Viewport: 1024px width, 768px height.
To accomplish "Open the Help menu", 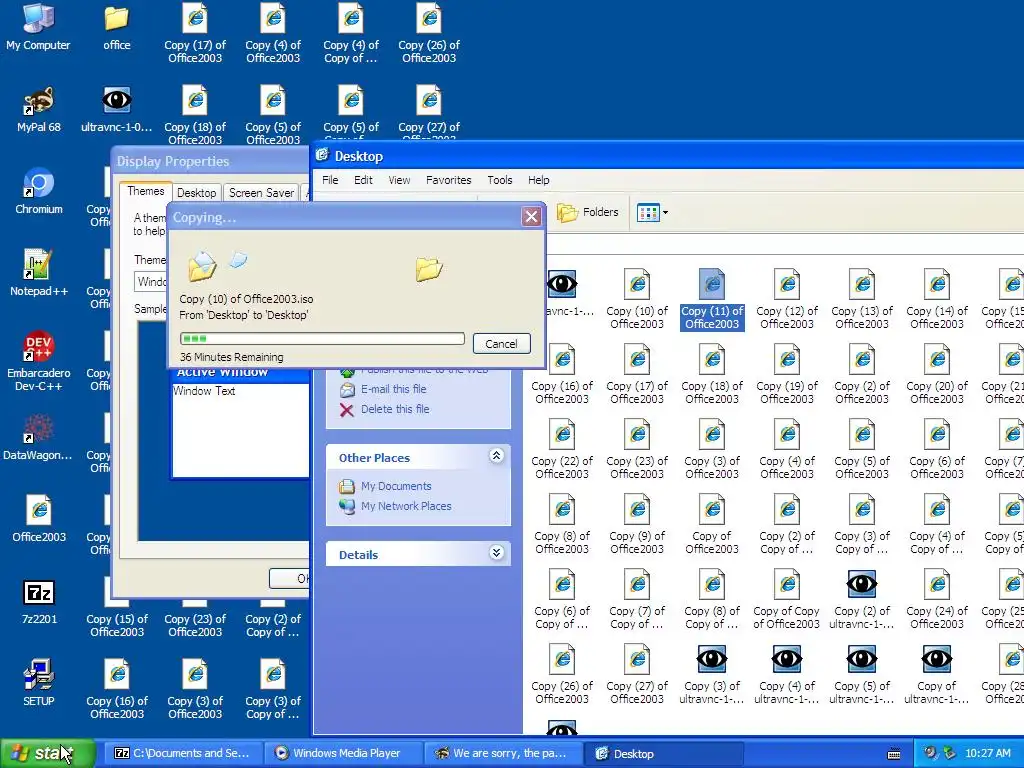I will [x=539, y=180].
